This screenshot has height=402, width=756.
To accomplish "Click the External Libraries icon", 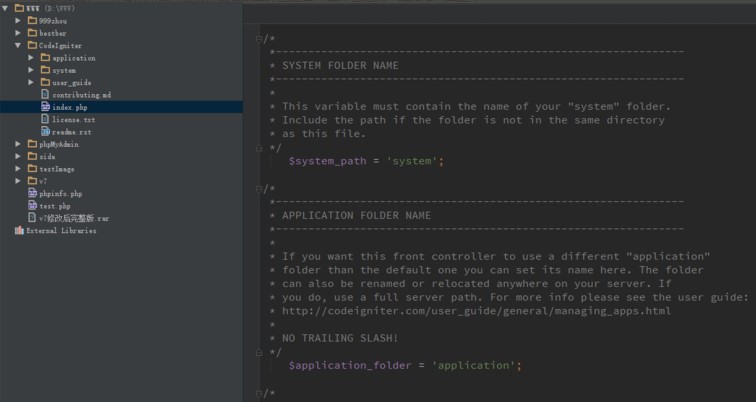I will 19,230.
